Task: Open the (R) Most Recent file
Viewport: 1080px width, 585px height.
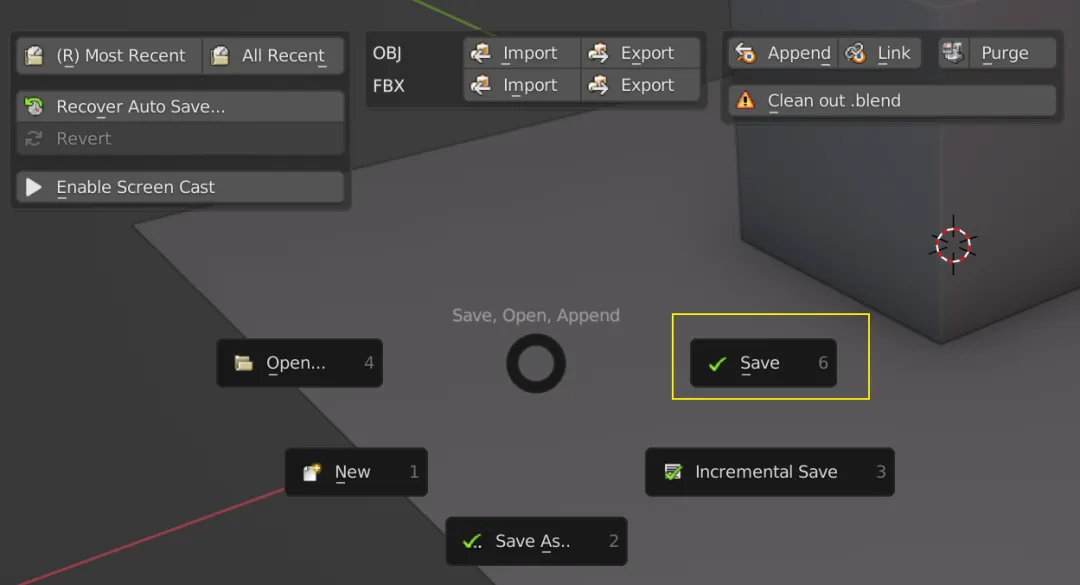Action: 110,55
